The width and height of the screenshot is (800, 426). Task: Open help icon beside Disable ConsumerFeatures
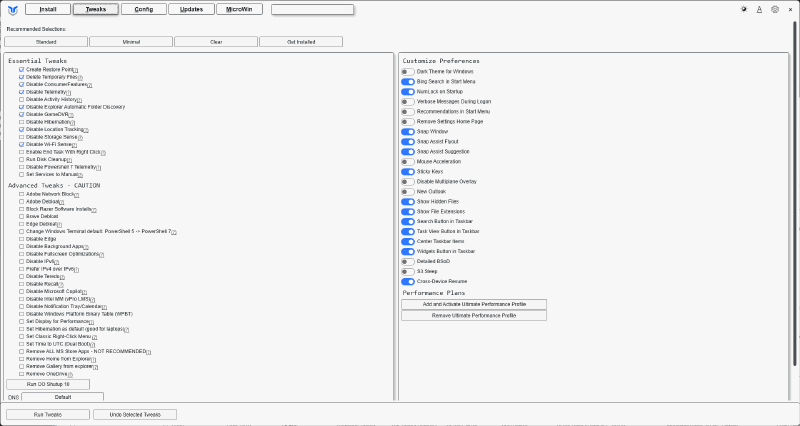(x=89, y=85)
